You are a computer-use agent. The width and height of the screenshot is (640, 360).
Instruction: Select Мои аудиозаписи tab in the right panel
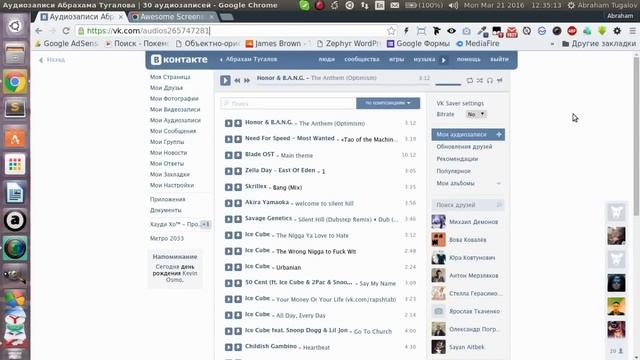[468, 134]
